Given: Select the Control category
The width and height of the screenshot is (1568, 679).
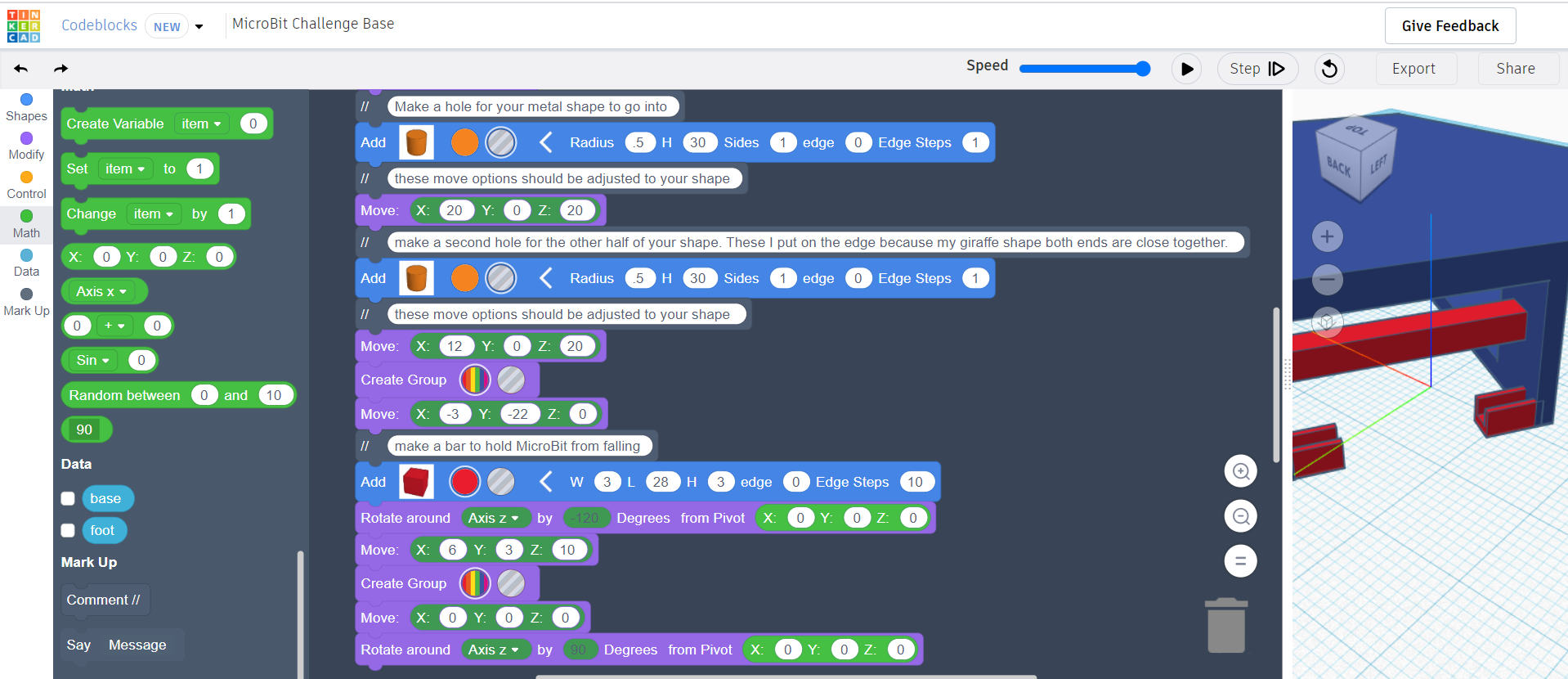Looking at the screenshot, I should pyautogui.click(x=26, y=186).
